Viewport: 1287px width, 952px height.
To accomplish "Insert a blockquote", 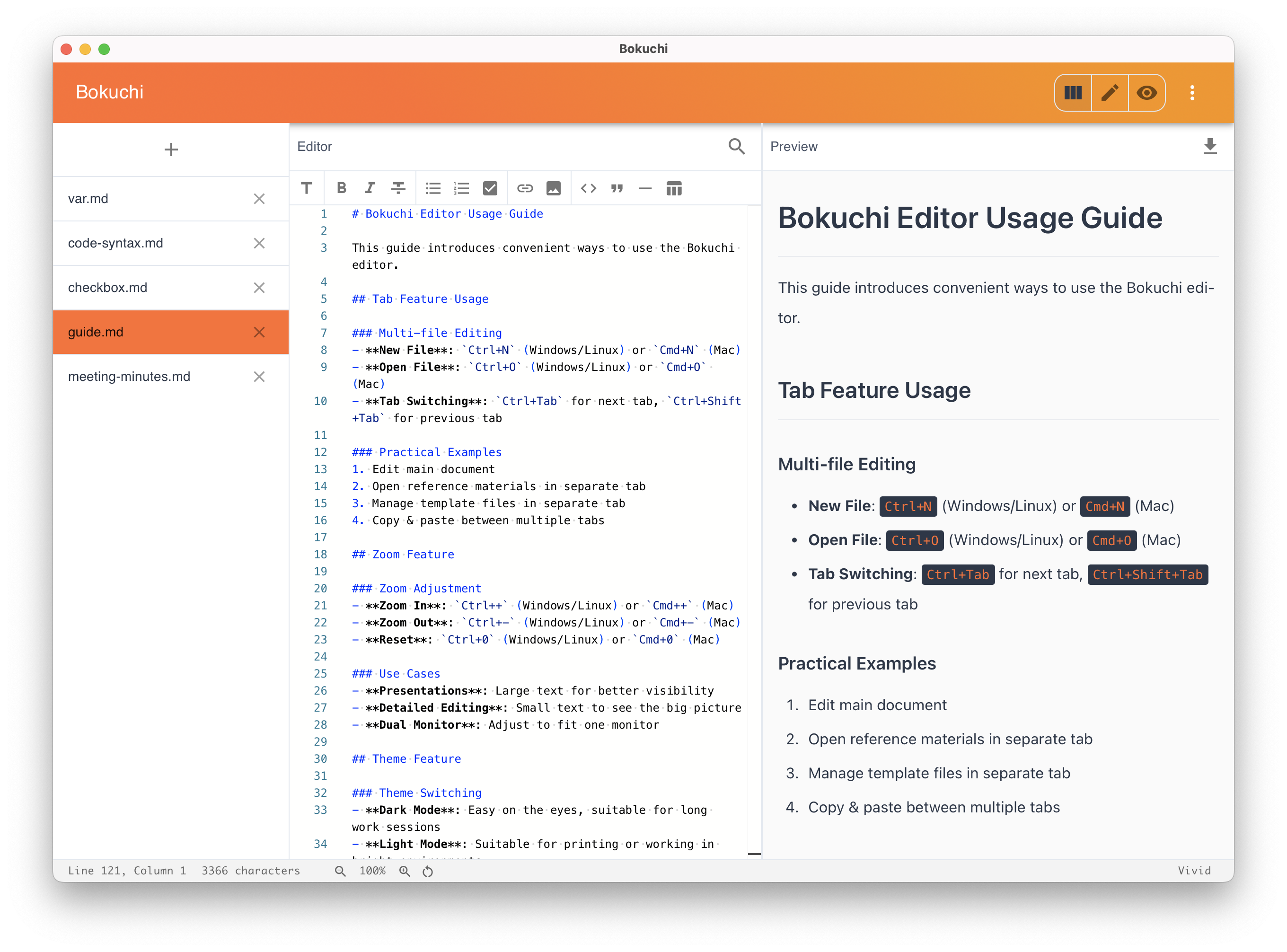I will 617,188.
